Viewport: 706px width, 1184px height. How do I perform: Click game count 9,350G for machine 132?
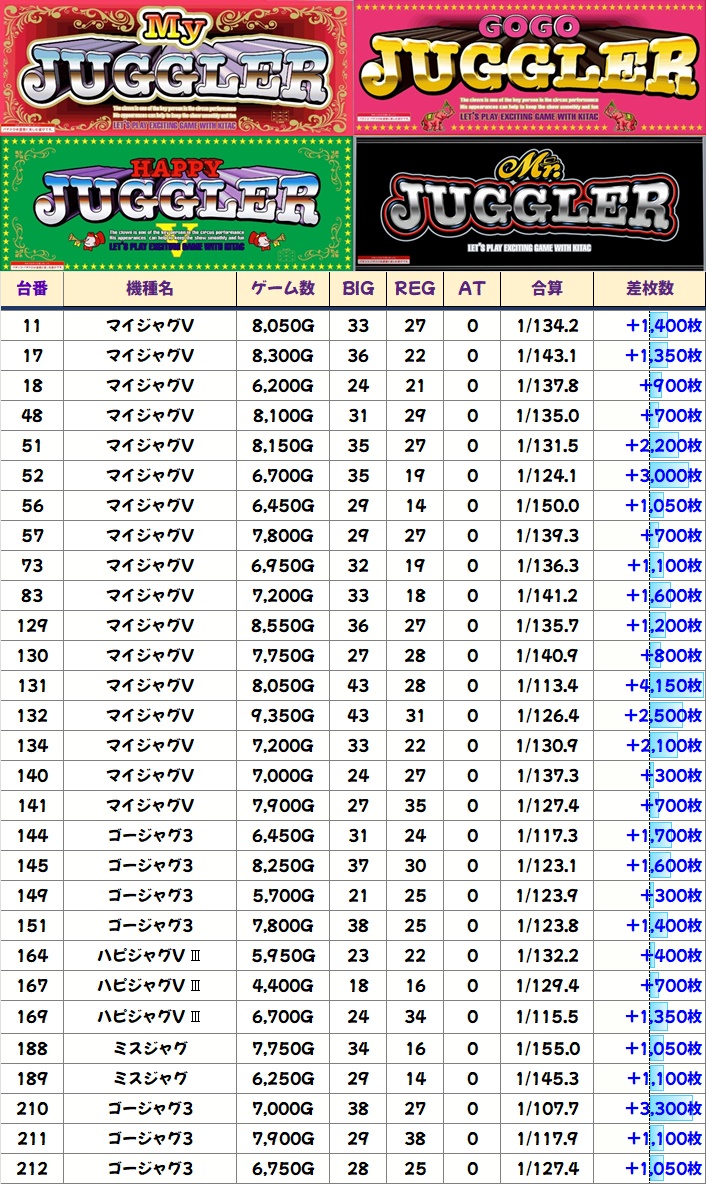coord(283,716)
